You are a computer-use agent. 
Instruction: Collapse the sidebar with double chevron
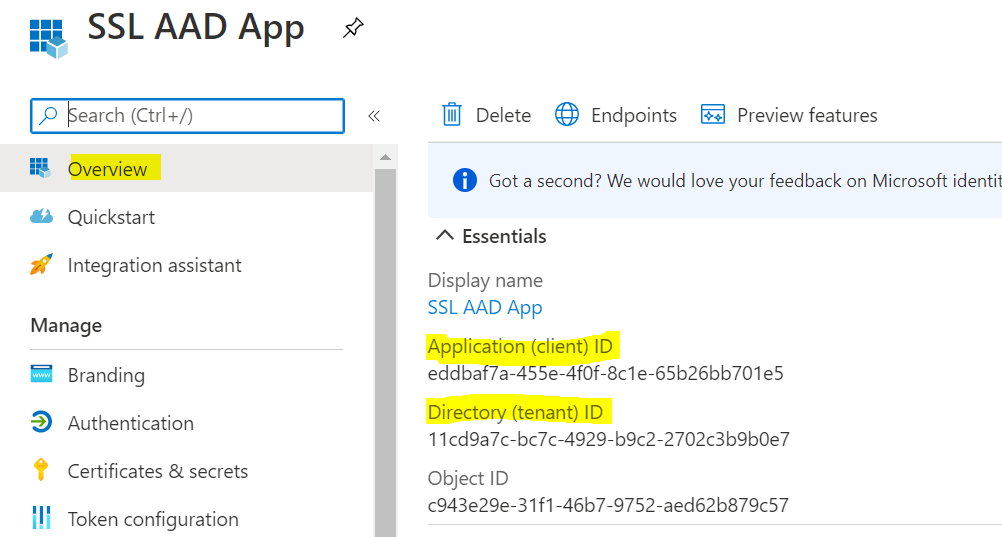tap(374, 116)
